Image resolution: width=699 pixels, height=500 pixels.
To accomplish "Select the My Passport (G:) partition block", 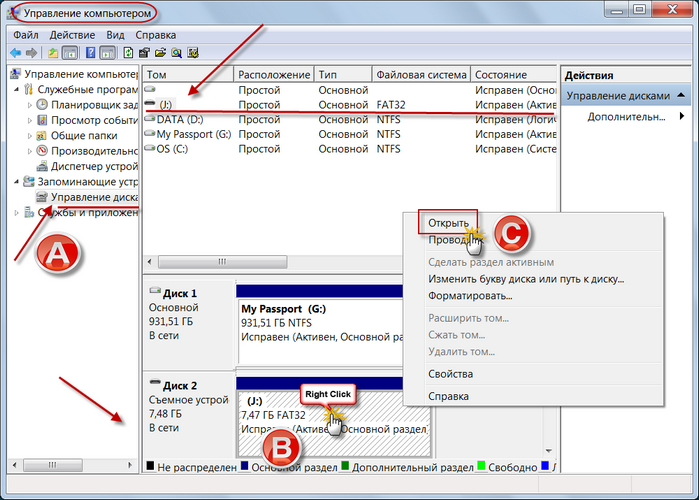I will (321, 331).
